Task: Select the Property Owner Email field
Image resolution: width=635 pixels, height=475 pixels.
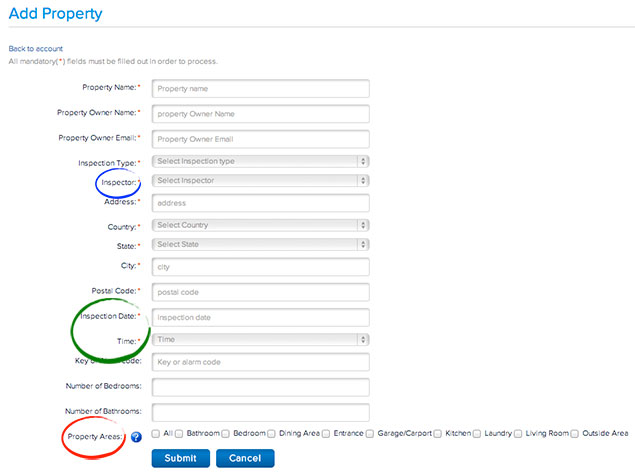Action: [x=260, y=139]
